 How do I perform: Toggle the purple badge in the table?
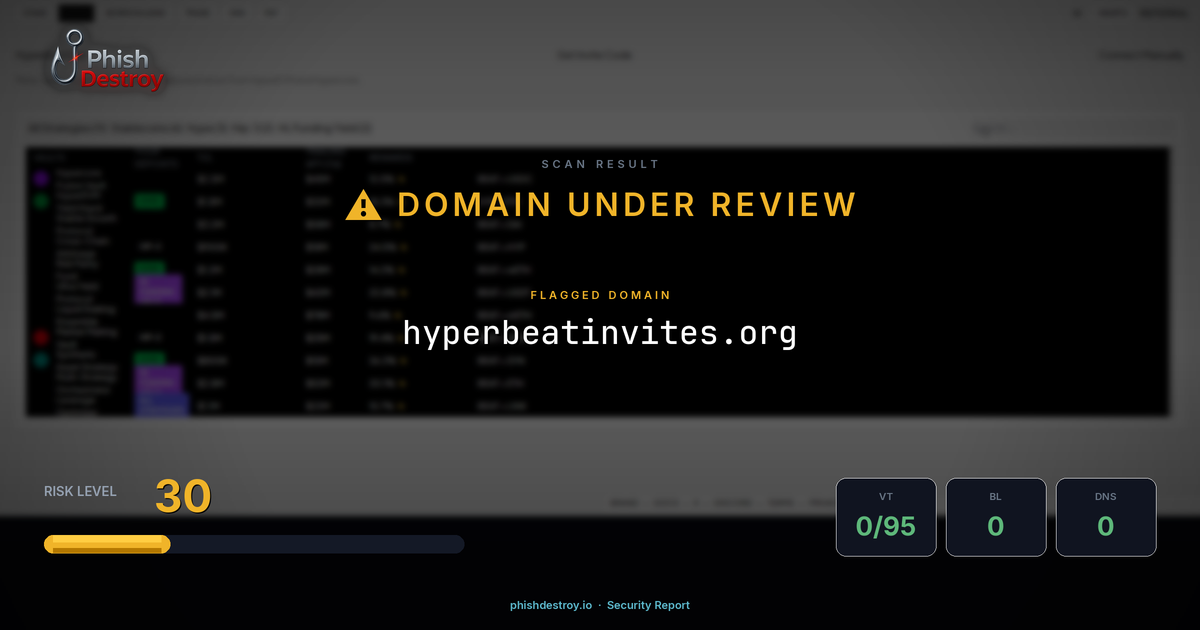(158, 290)
